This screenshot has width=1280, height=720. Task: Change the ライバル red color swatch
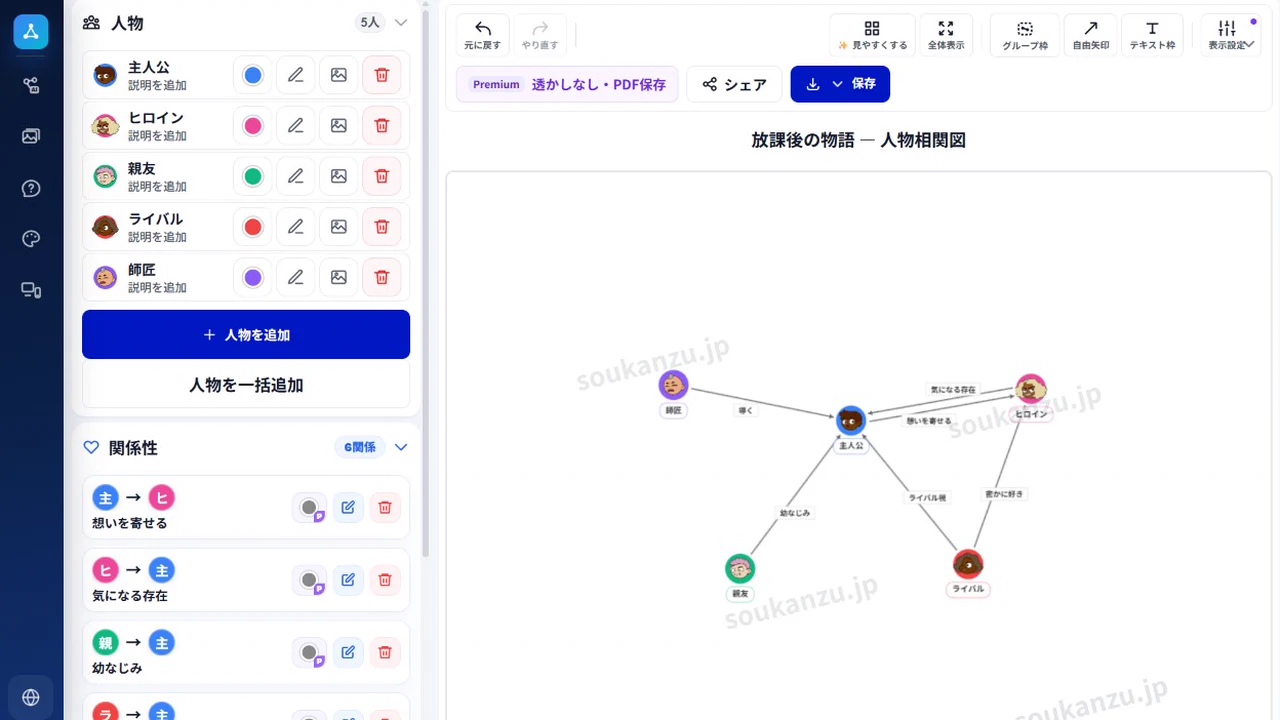pos(253,227)
